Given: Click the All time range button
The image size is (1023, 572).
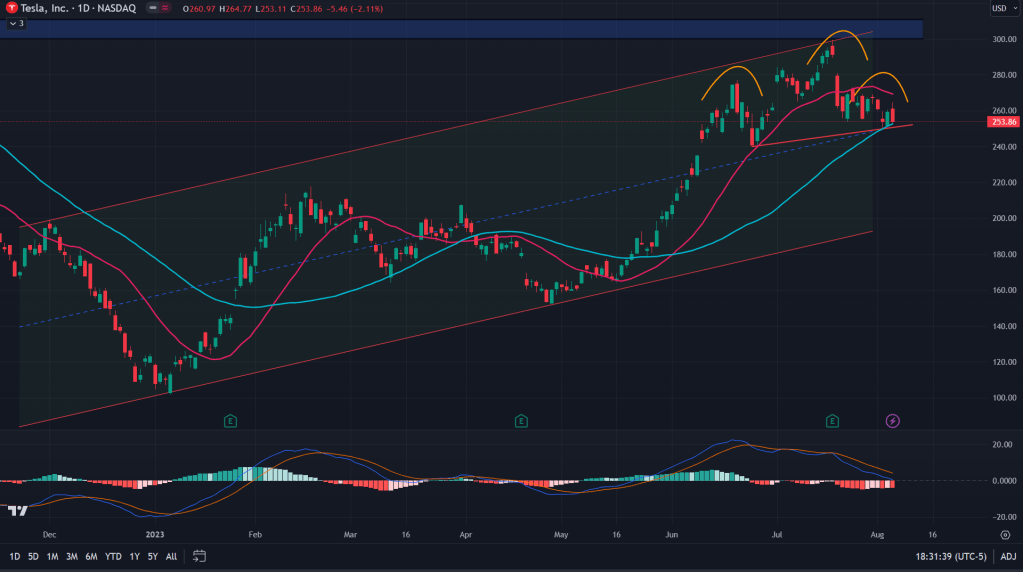Looking at the screenshot, I should pos(171,556).
